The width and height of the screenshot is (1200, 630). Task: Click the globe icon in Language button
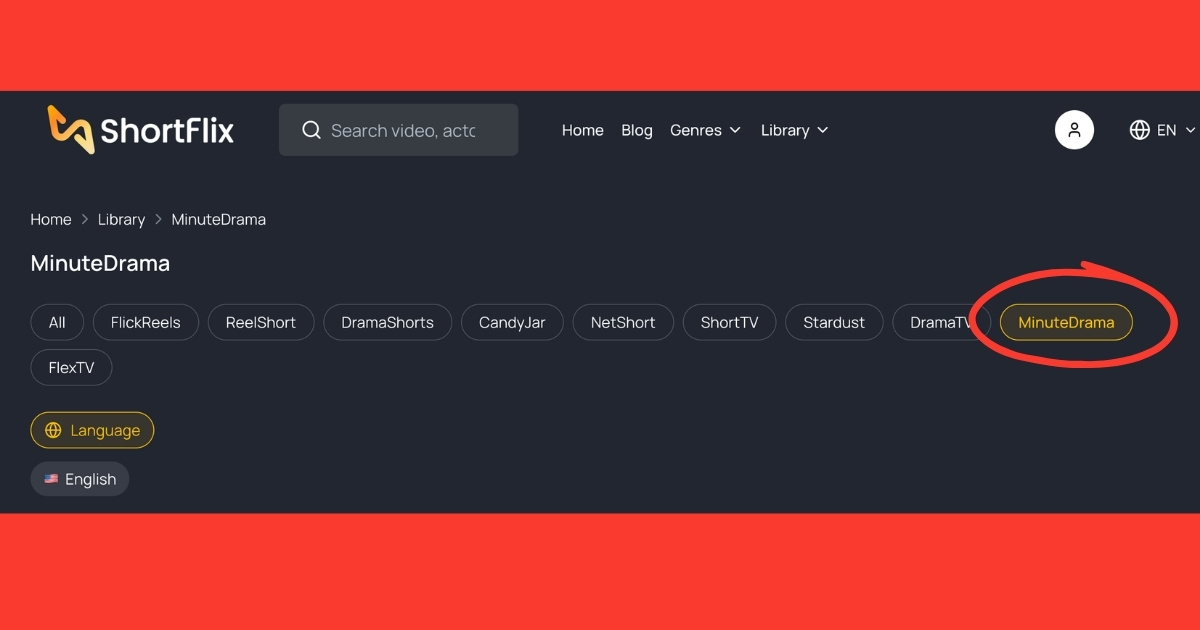pos(53,430)
